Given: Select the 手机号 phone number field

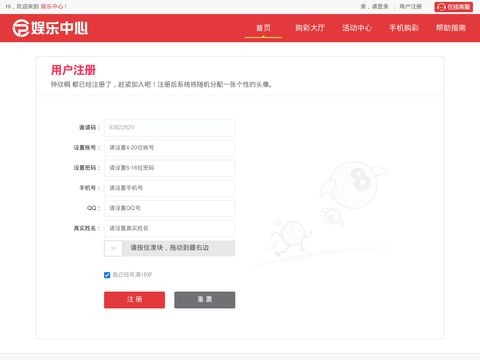Looking at the screenshot, I should [170, 188].
